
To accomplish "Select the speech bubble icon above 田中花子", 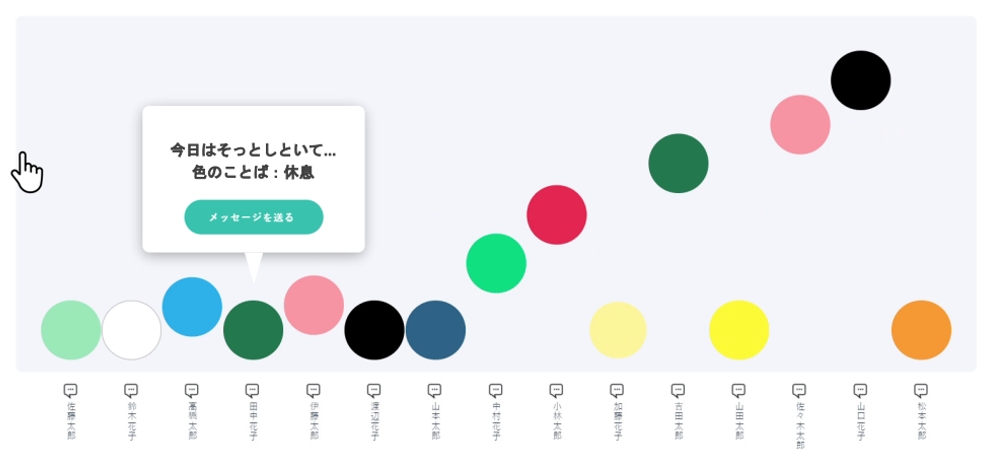I will (252, 390).
